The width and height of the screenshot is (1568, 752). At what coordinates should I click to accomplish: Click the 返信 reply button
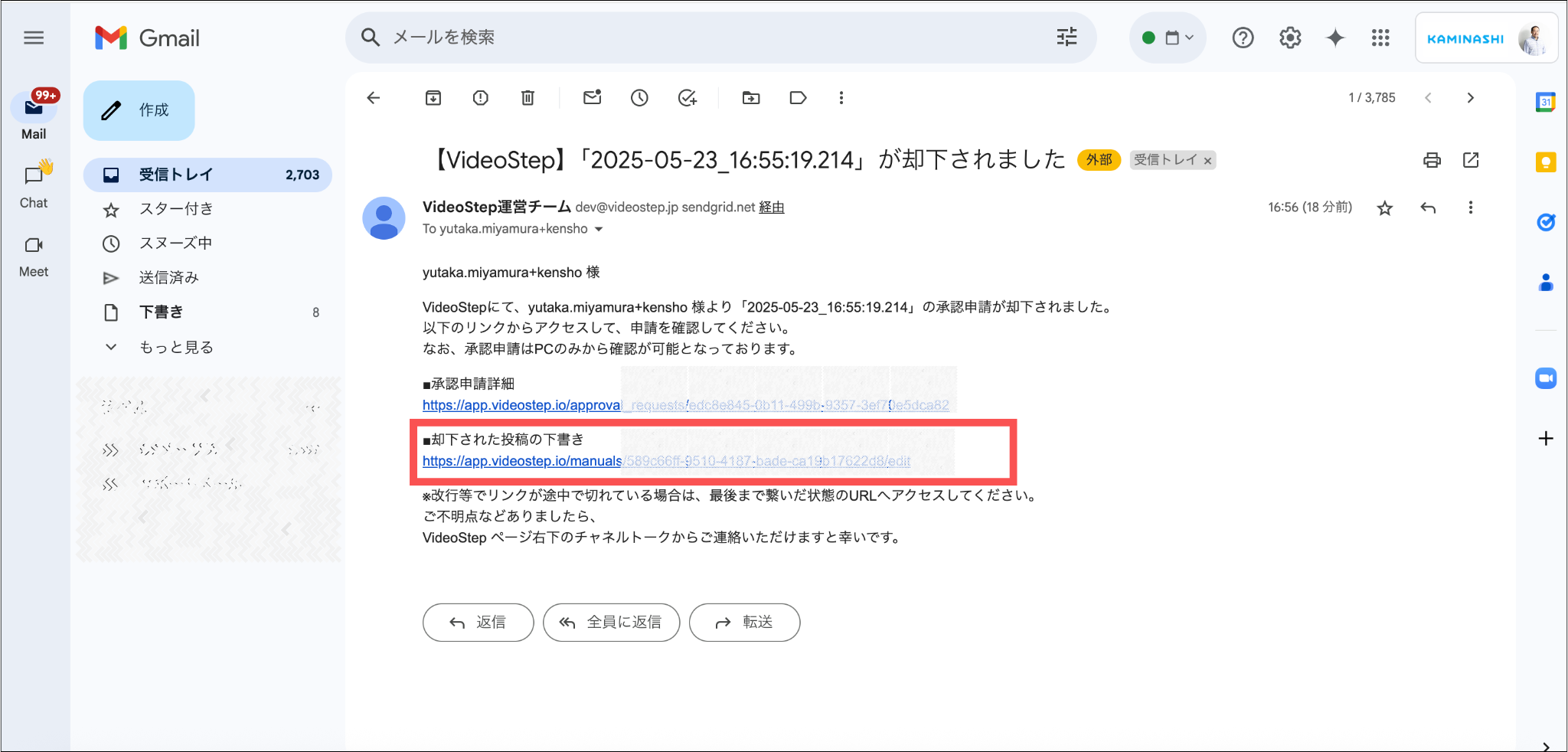click(478, 623)
